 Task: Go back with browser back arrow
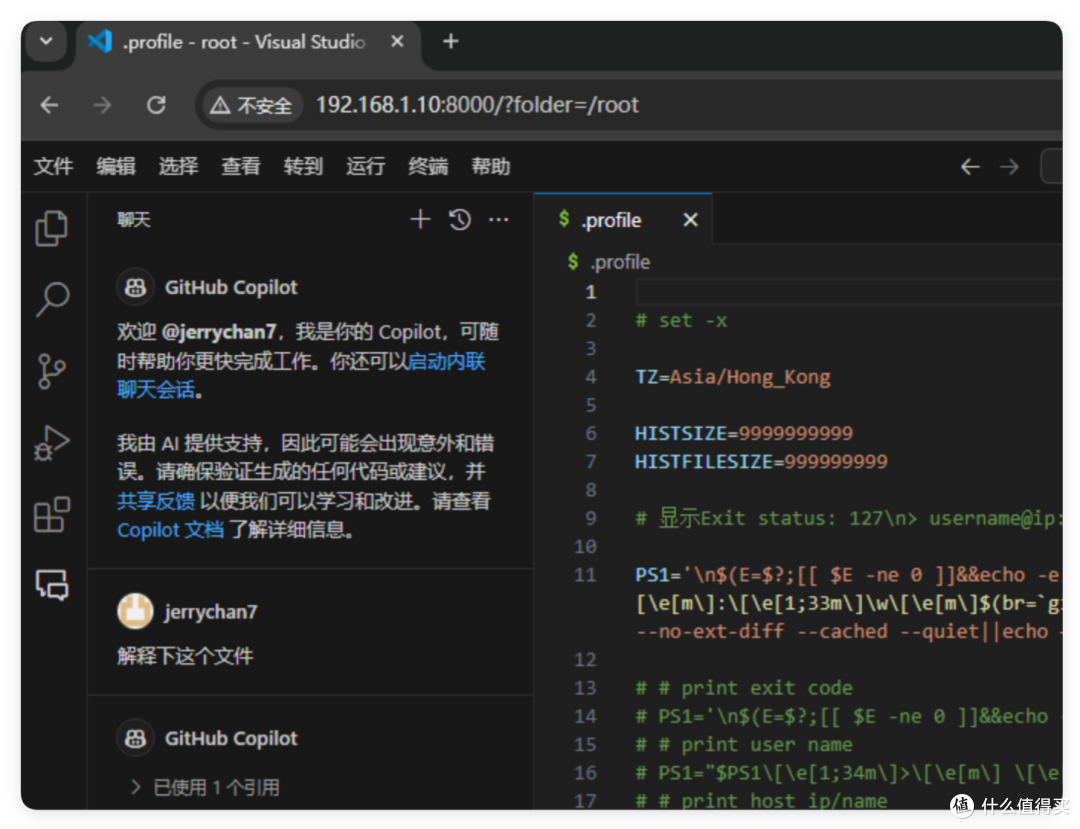click(50, 105)
